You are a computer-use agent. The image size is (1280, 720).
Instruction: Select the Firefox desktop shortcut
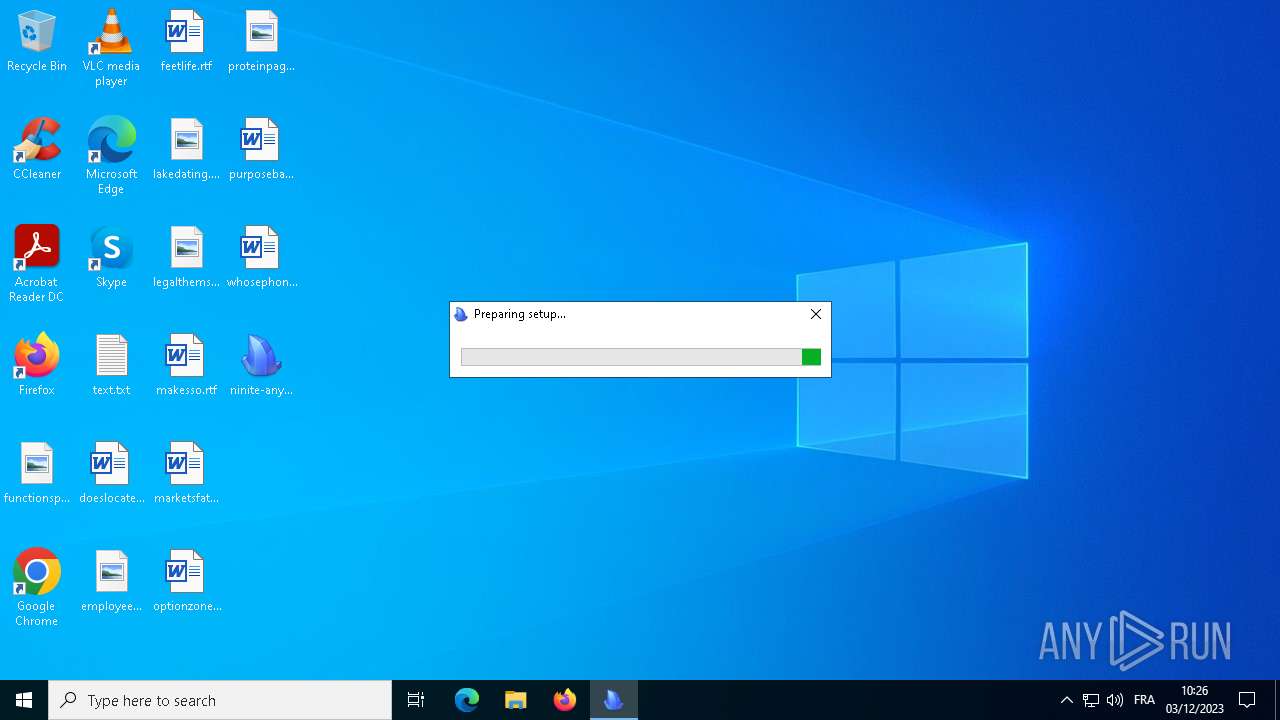pyautogui.click(x=37, y=366)
